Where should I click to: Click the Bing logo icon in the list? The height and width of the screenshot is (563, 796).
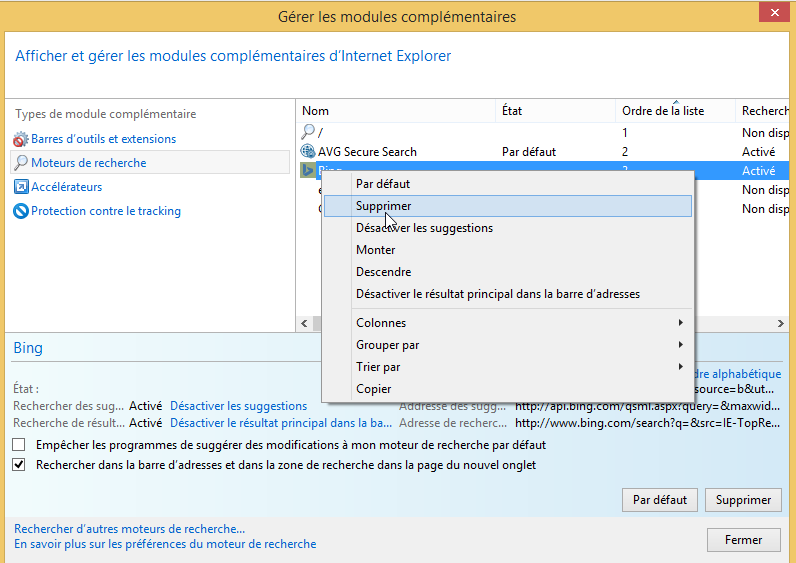pyautogui.click(x=308, y=170)
